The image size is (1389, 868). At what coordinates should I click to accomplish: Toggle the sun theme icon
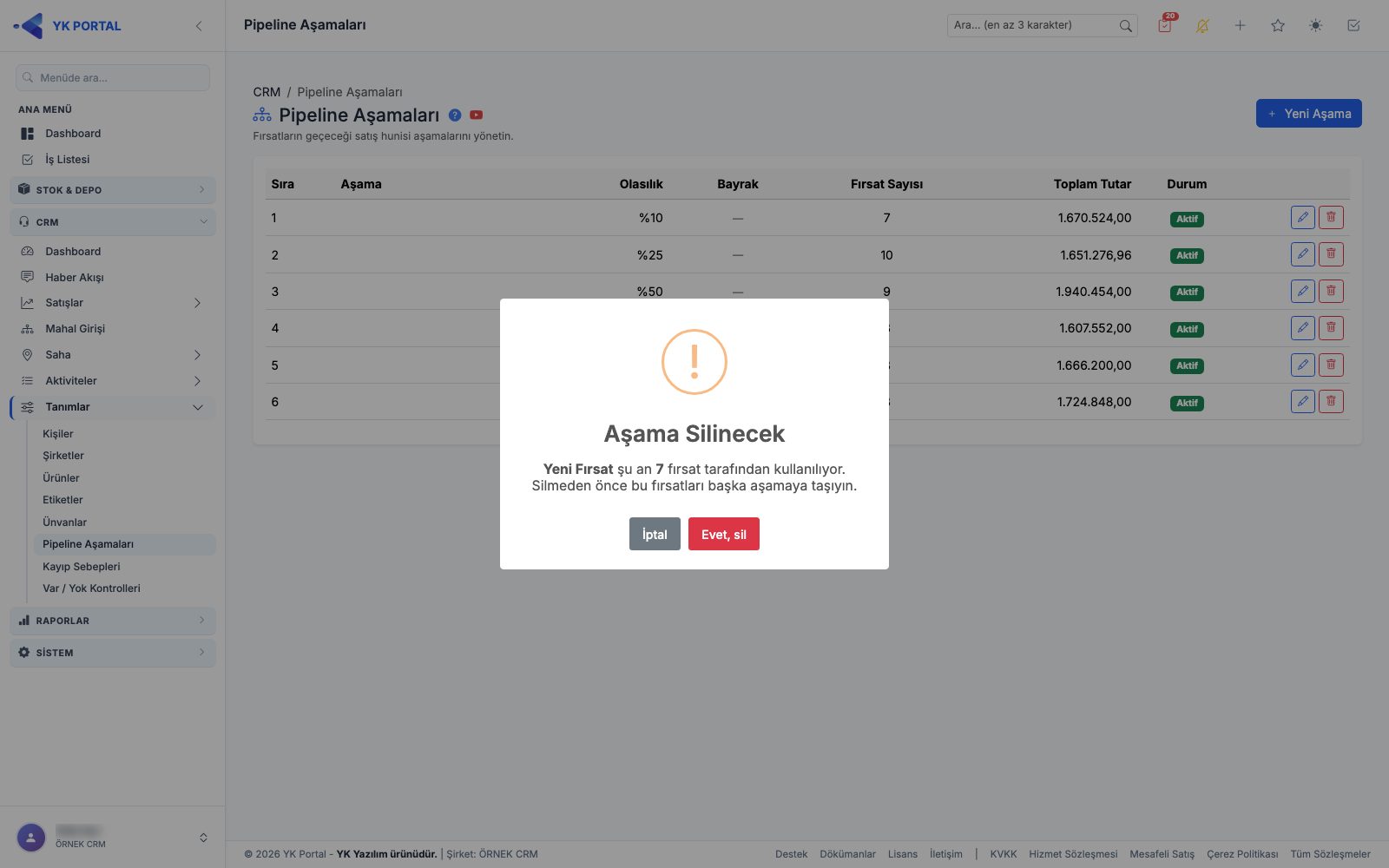tap(1316, 26)
